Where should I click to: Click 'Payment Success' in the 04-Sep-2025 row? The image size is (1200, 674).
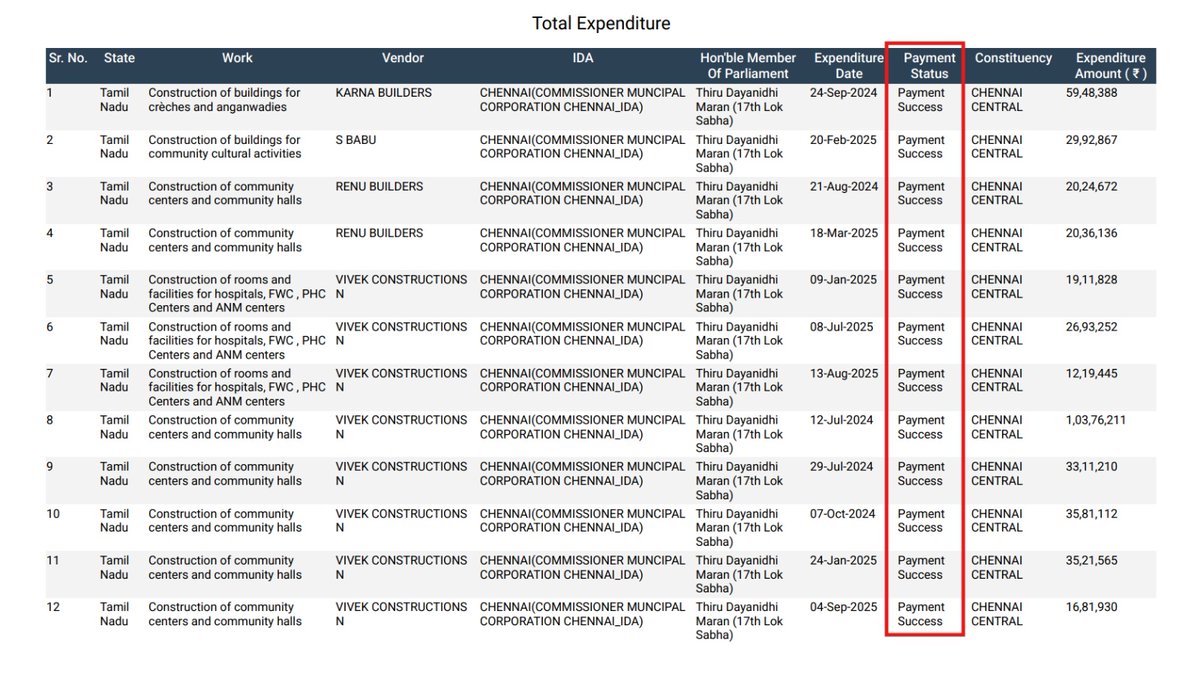click(921, 614)
